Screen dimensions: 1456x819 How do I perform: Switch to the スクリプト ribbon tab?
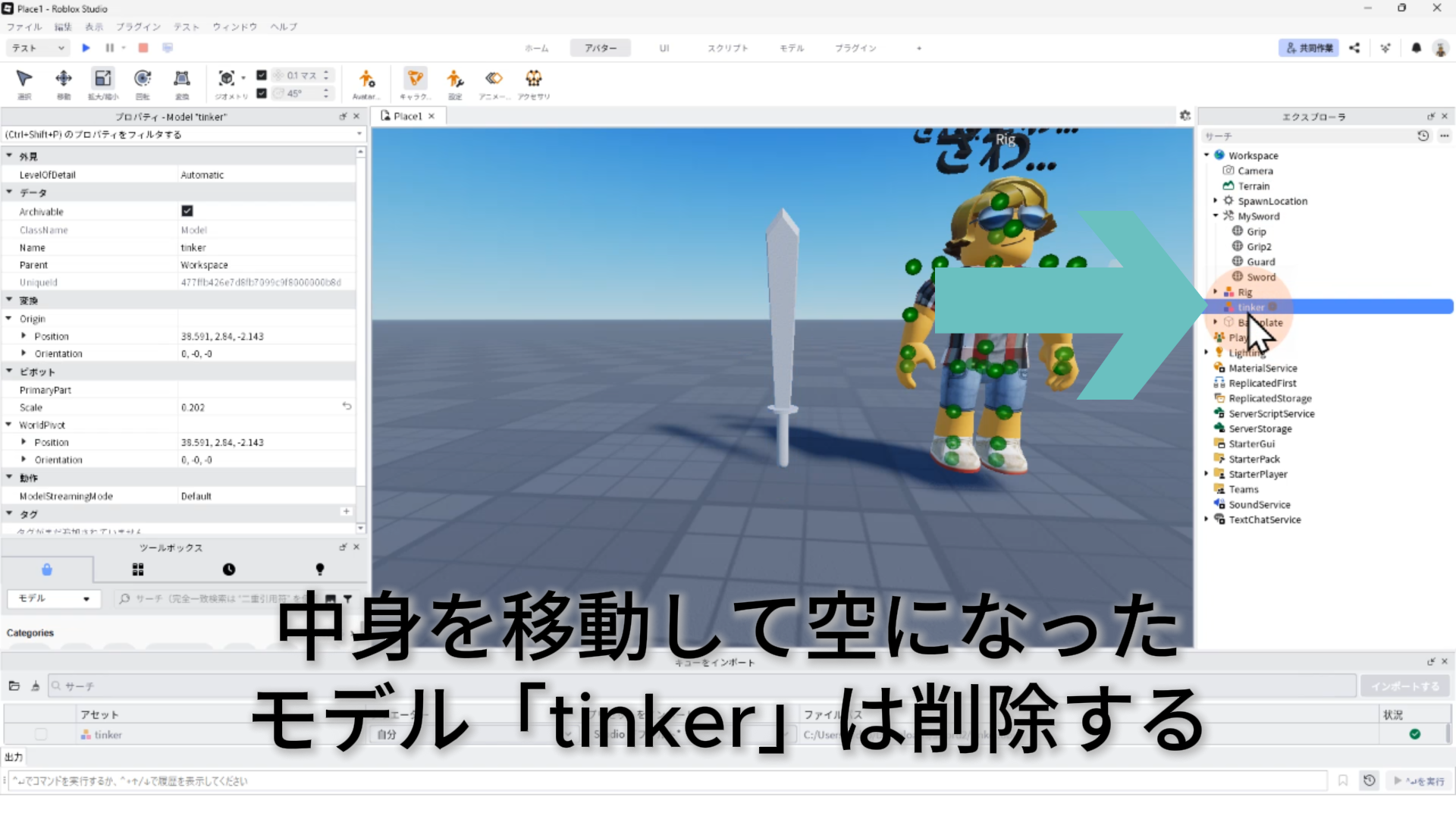[727, 48]
